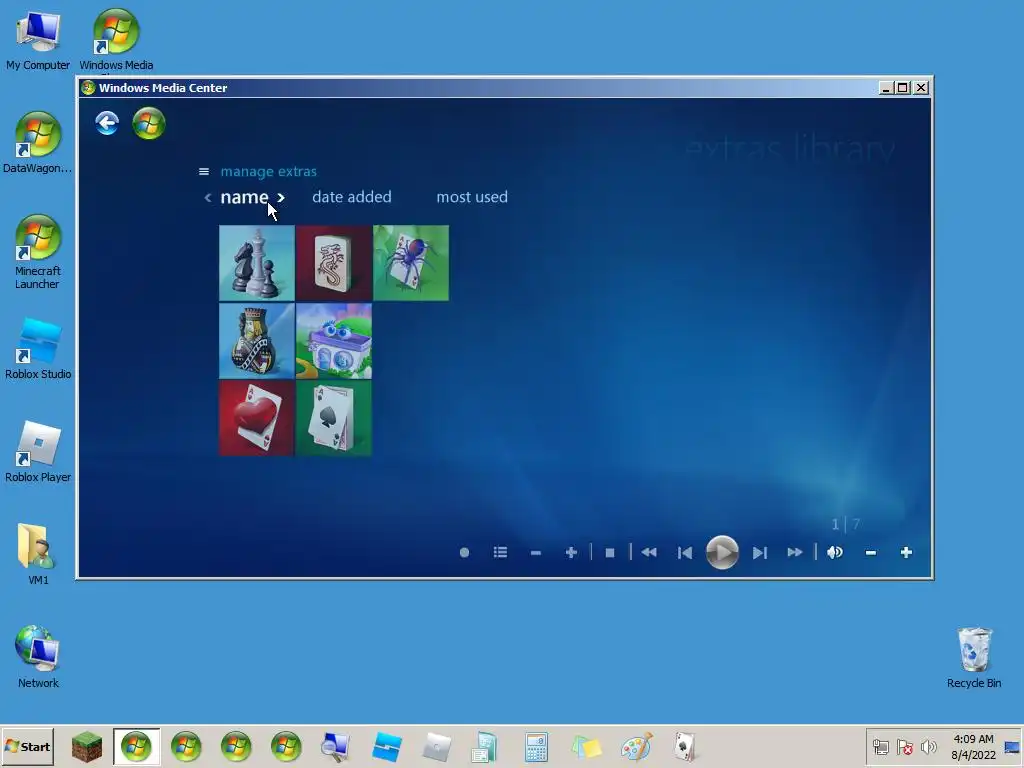Select the DataWagon desktop shortcut

[x=37, y=143]
